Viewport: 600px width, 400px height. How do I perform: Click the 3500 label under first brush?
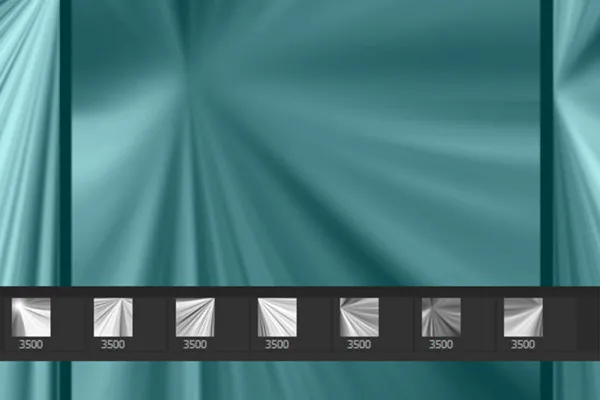coord(31,344)
